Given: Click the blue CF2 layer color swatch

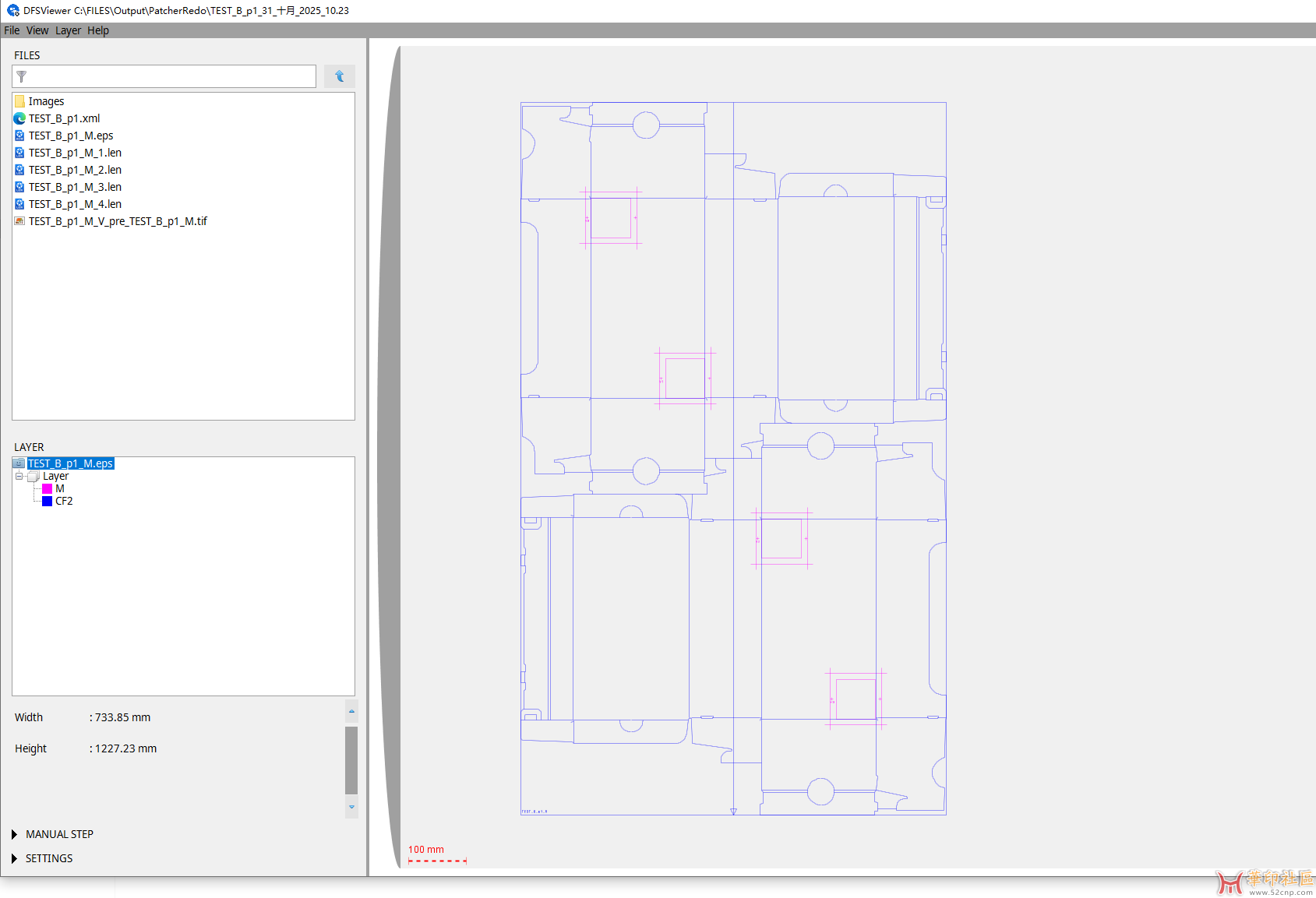Looking at the screenshot, I should pos(47,501).
